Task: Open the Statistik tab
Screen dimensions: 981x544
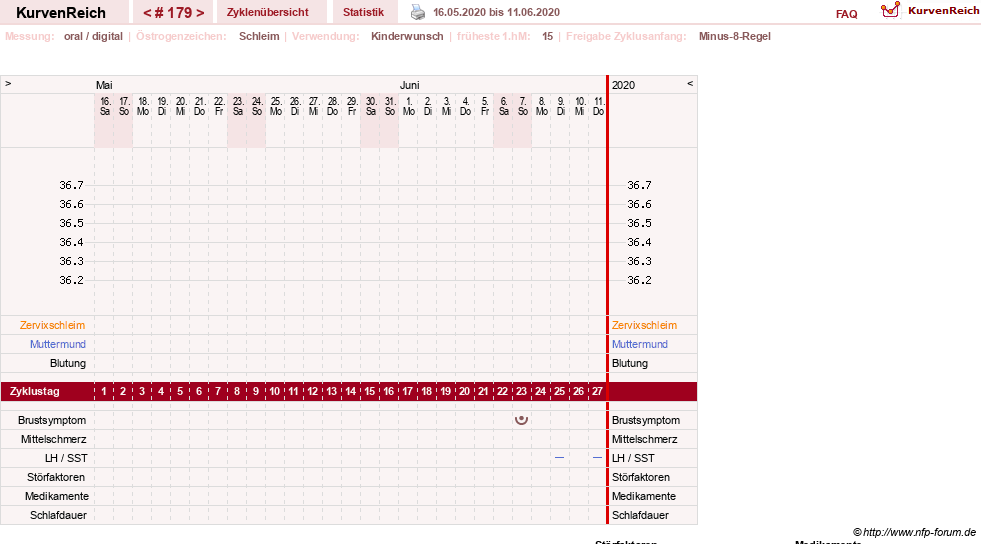Action: (363, 12)
